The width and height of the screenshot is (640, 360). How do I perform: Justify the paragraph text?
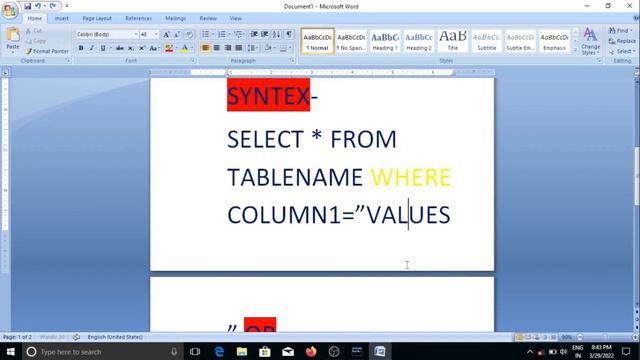[x=239, y=48]
